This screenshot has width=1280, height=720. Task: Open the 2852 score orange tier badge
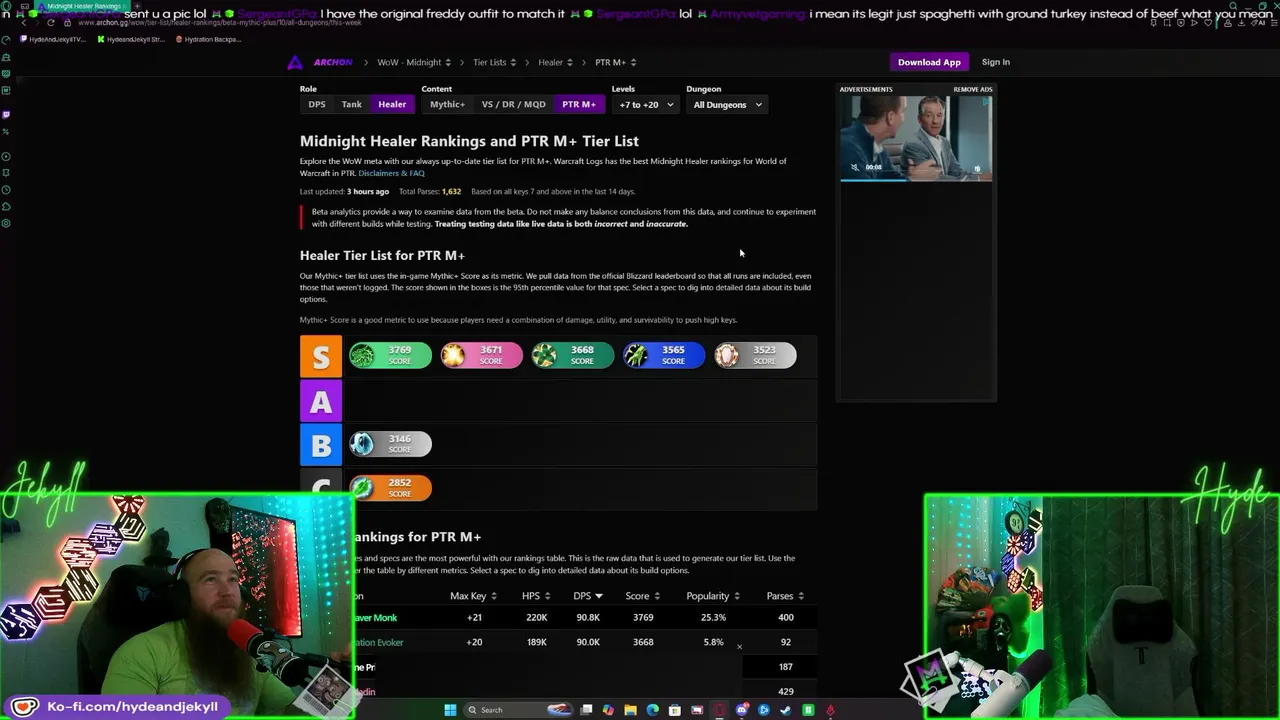click(x=390, y=487)
